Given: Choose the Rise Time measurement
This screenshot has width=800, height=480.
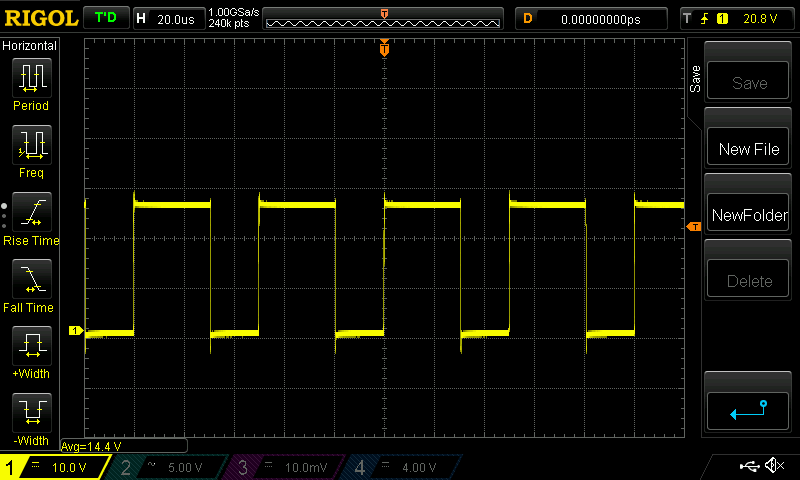Looking at the screenshot, I should coord(31,218).
